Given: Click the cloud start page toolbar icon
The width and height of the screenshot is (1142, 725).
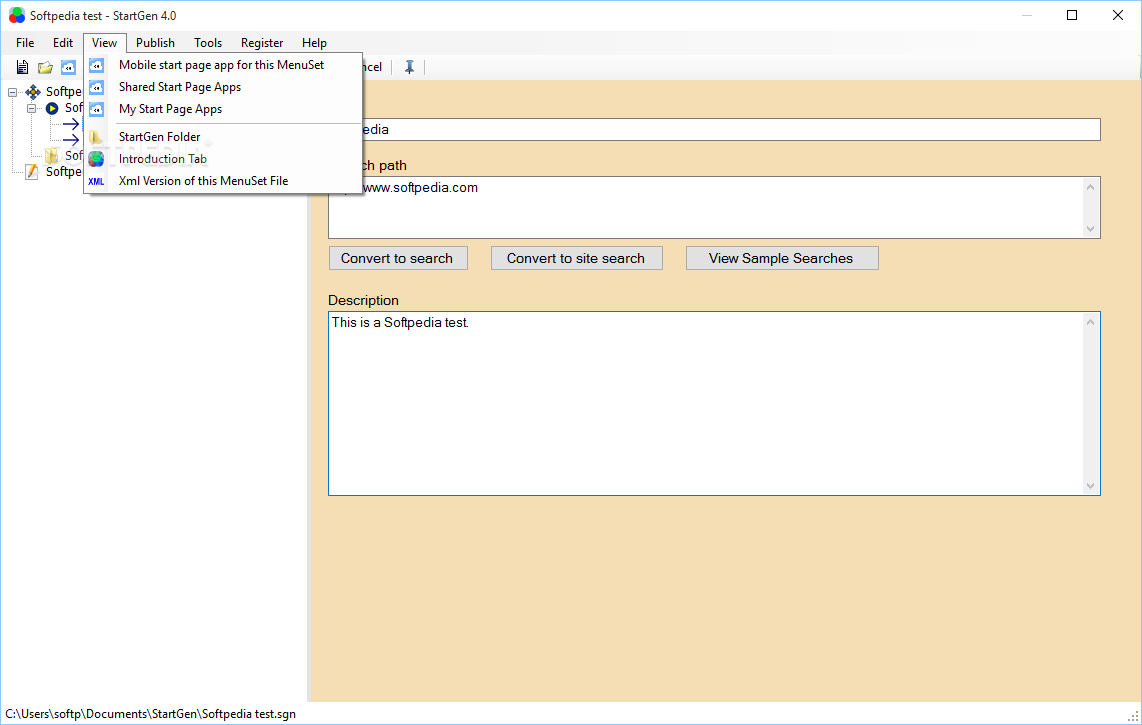Looking at the screenshot, I should click(x=68, y=67).
